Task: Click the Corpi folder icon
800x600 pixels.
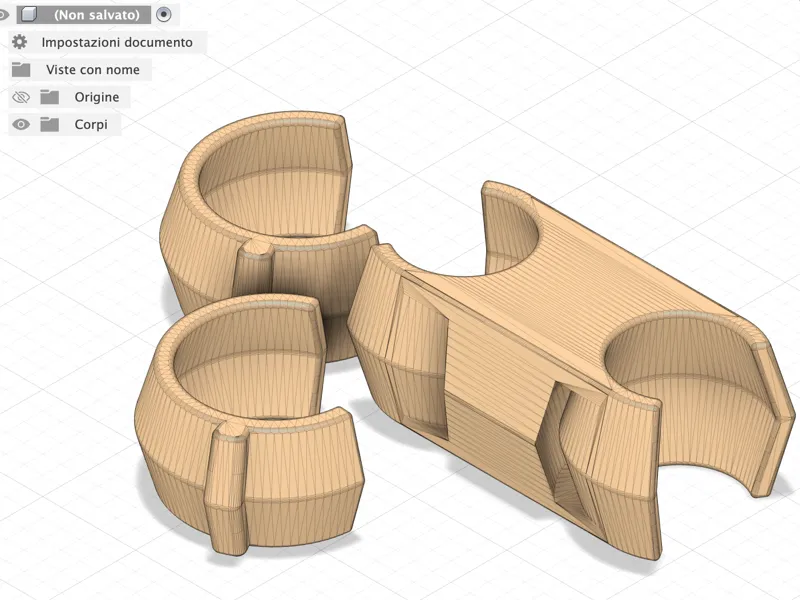Action: 49,124
